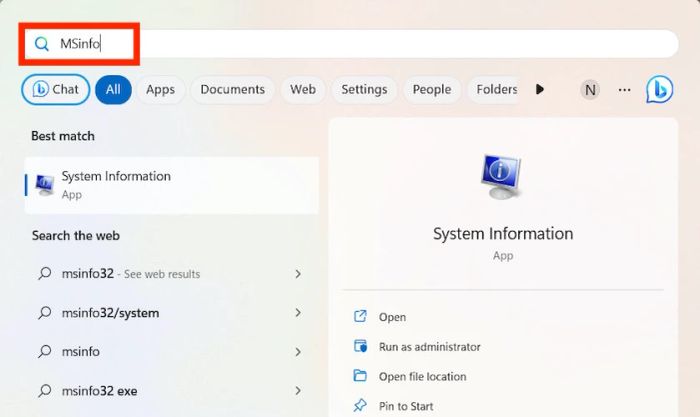Expand the msinfo32/system chevron

coord(298,313)
